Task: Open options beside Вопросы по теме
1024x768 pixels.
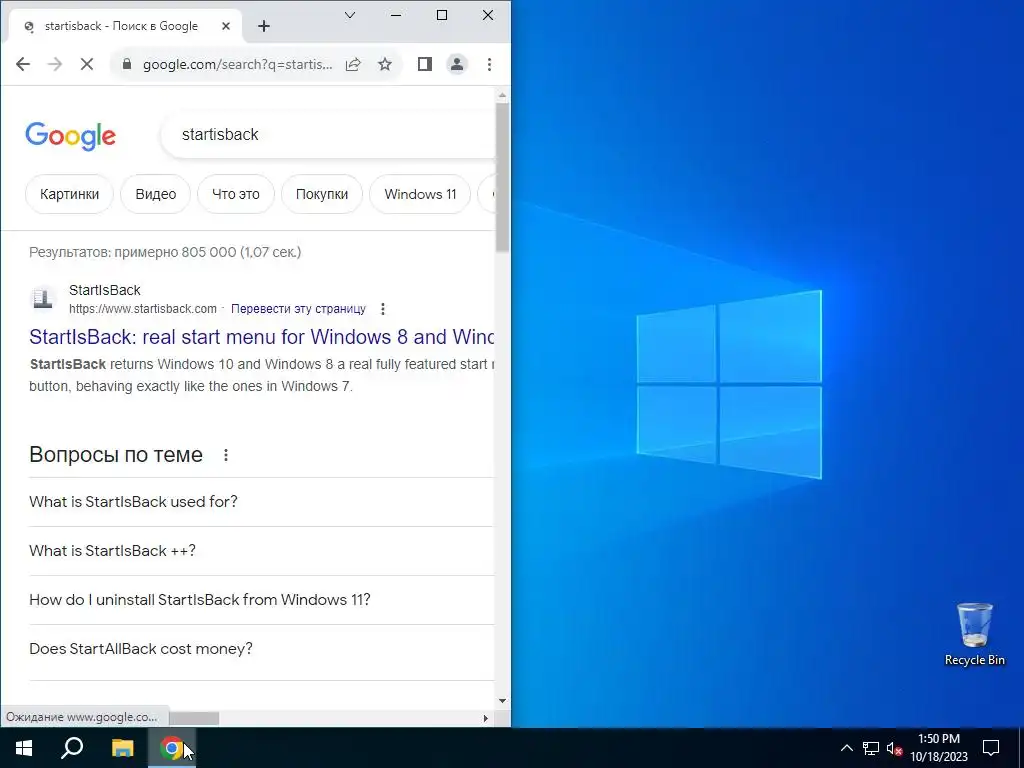Action: coord(226,455)
